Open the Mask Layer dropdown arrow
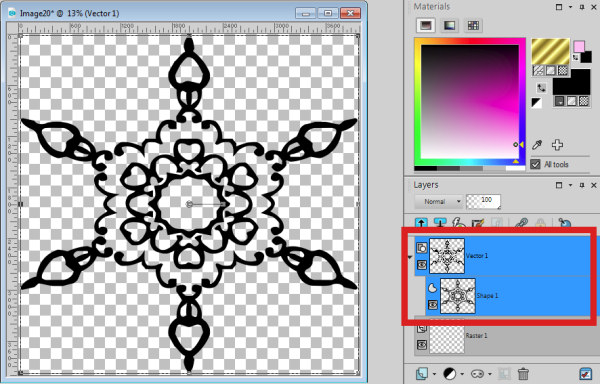Image resolution: width=600 pixels, height=384 pixels. point(490,374)
